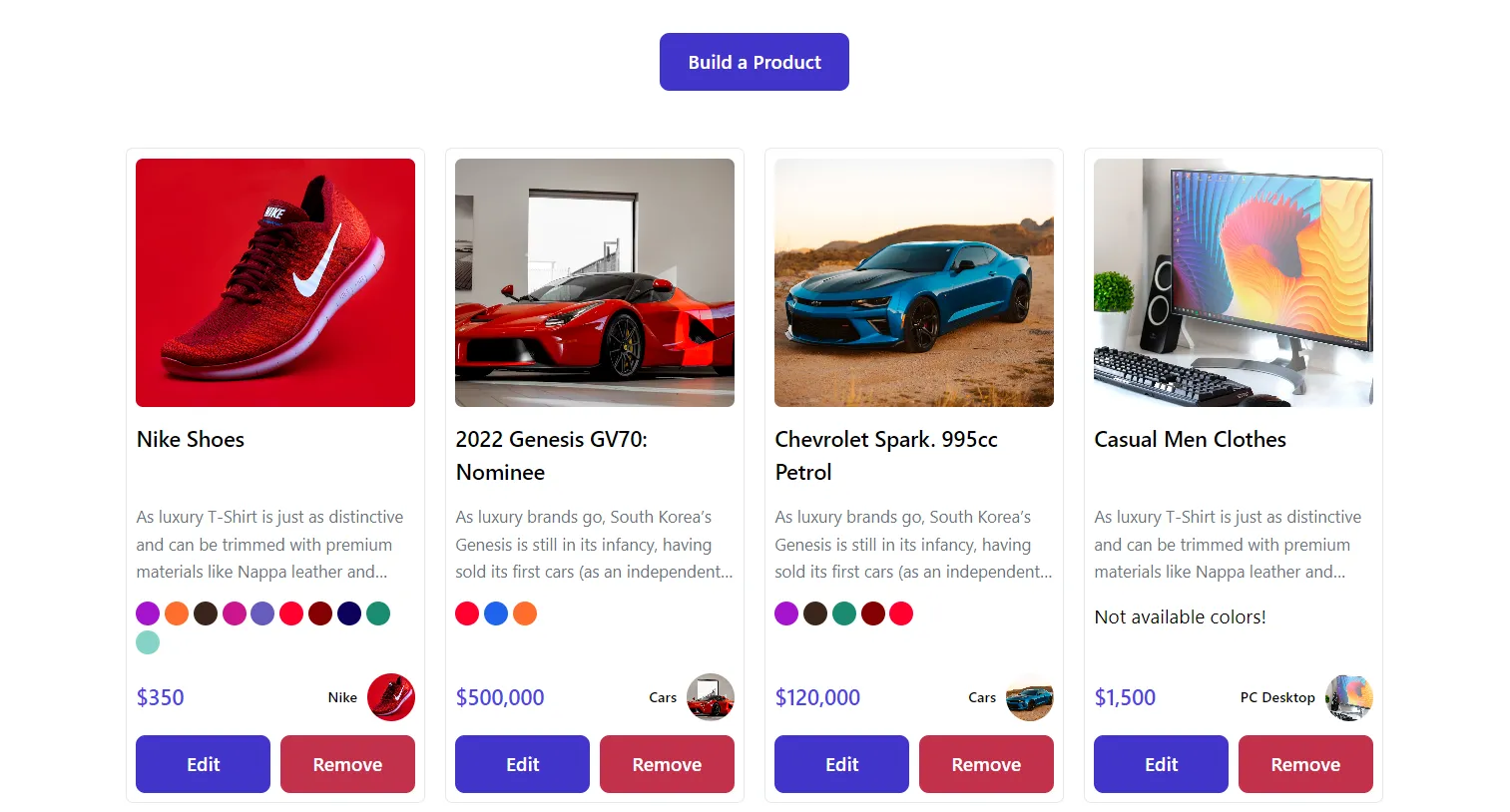Edit the Chevrolet Spark product
This screenshot has height=812, width=1510.
coord(841,763)
